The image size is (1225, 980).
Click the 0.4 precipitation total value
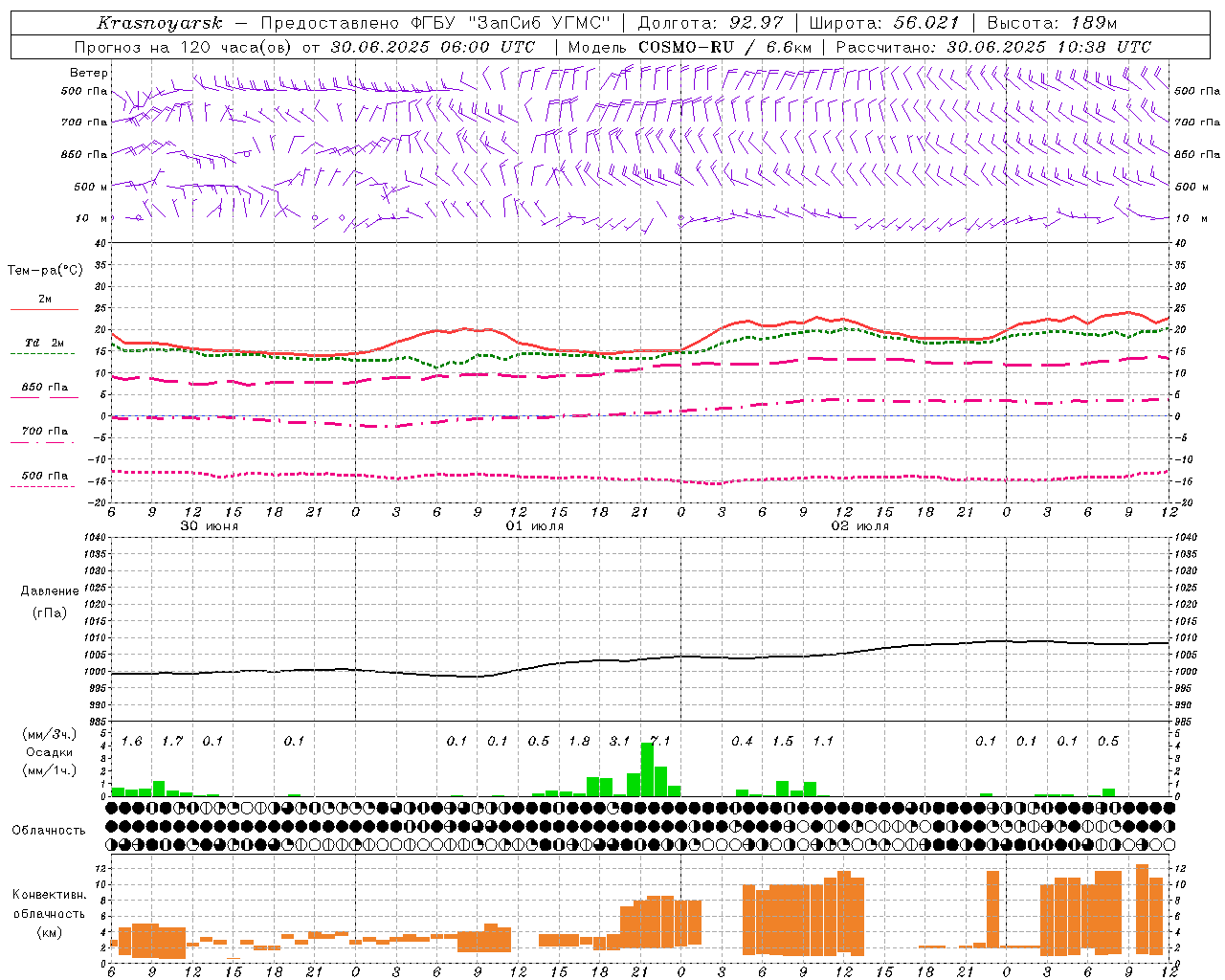point(742,741)
